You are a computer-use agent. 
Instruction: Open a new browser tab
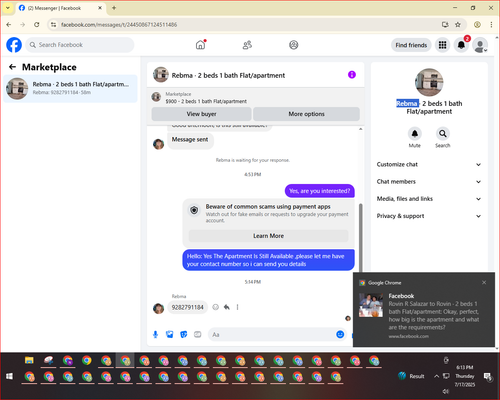[x=114, y=8]
